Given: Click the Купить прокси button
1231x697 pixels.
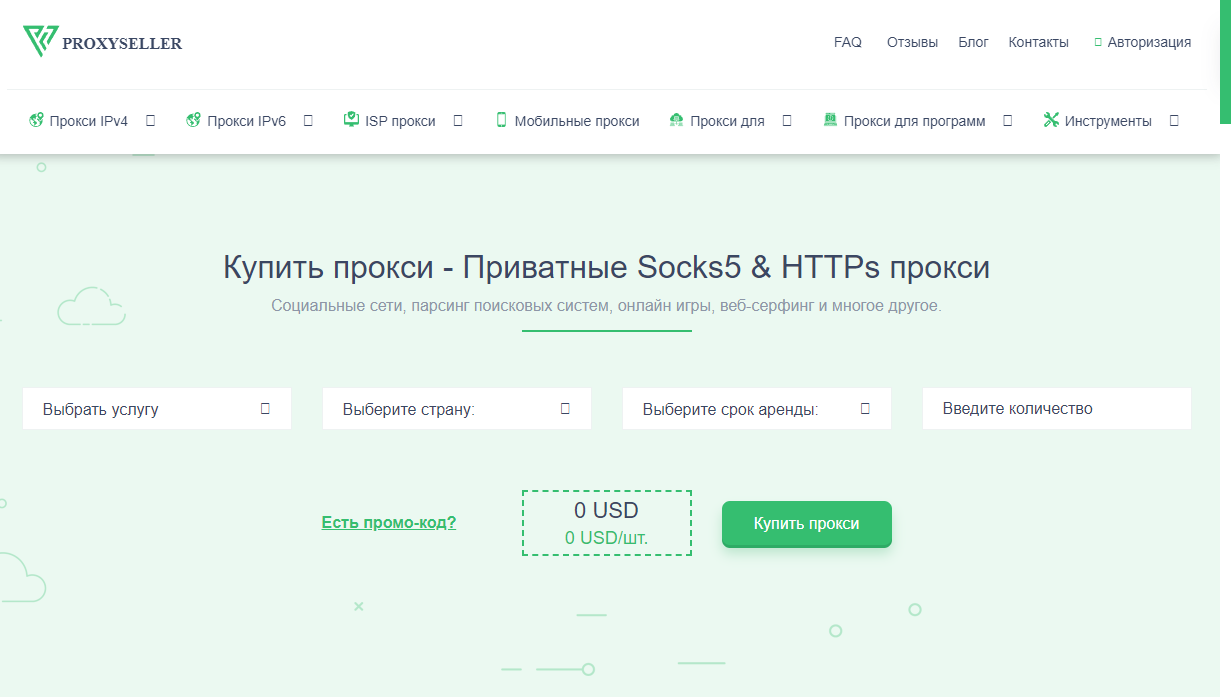Looking at the screenshot, I should [807, 524].
